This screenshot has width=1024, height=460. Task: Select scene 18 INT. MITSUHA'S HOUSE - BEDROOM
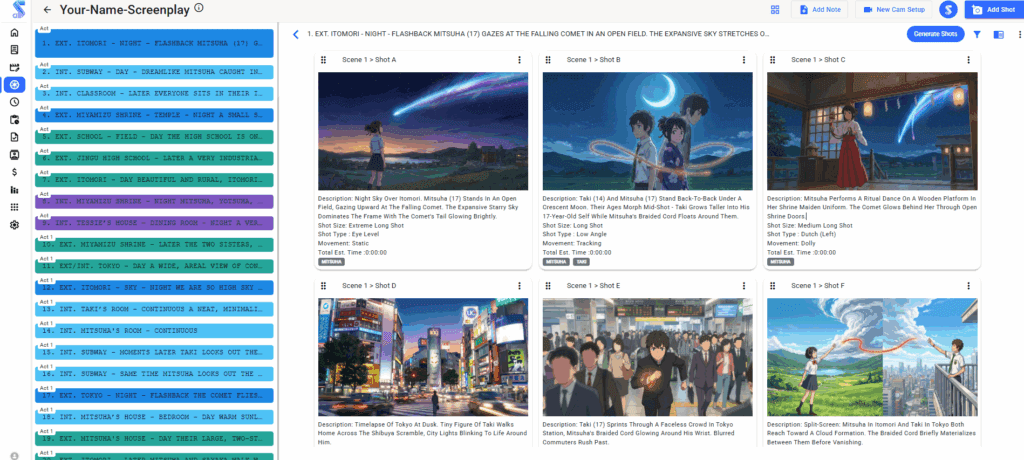154,417
